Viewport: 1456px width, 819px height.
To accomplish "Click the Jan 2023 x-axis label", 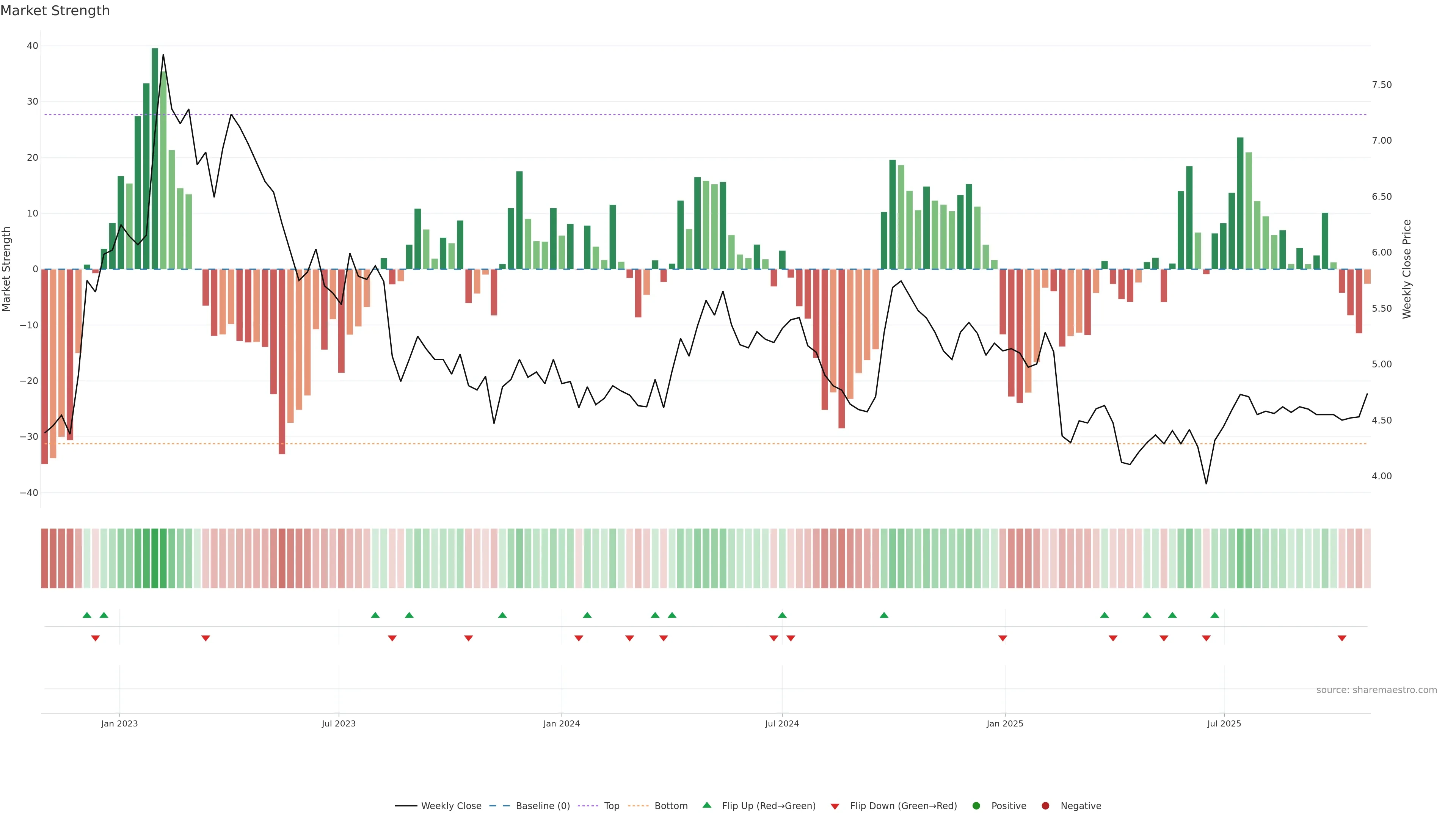I will pos(119,723).
